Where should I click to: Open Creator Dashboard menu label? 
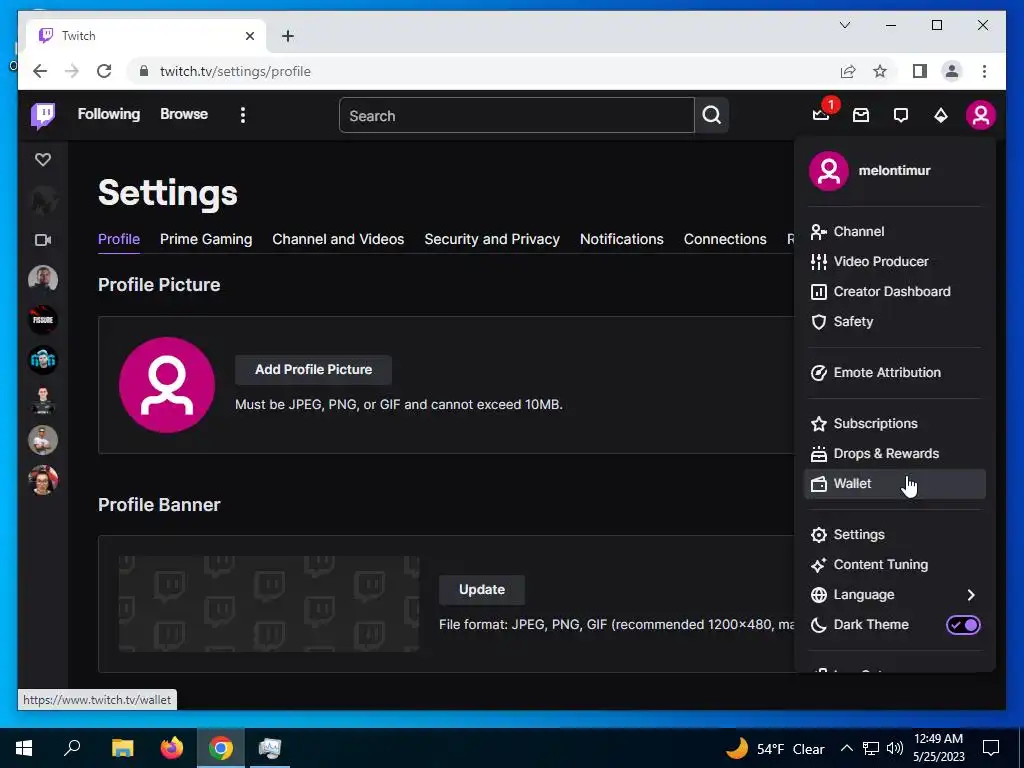(x=892, y=292)
